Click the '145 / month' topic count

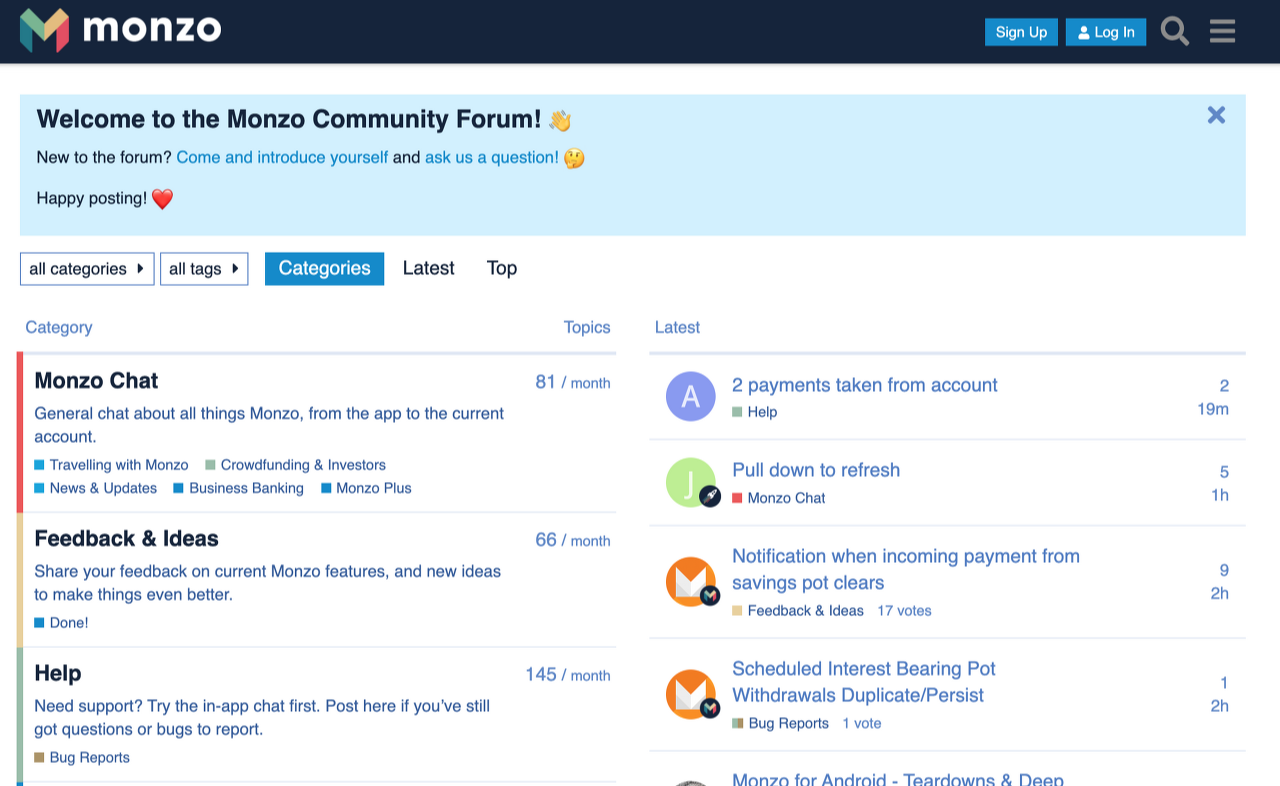pos(568,675)
